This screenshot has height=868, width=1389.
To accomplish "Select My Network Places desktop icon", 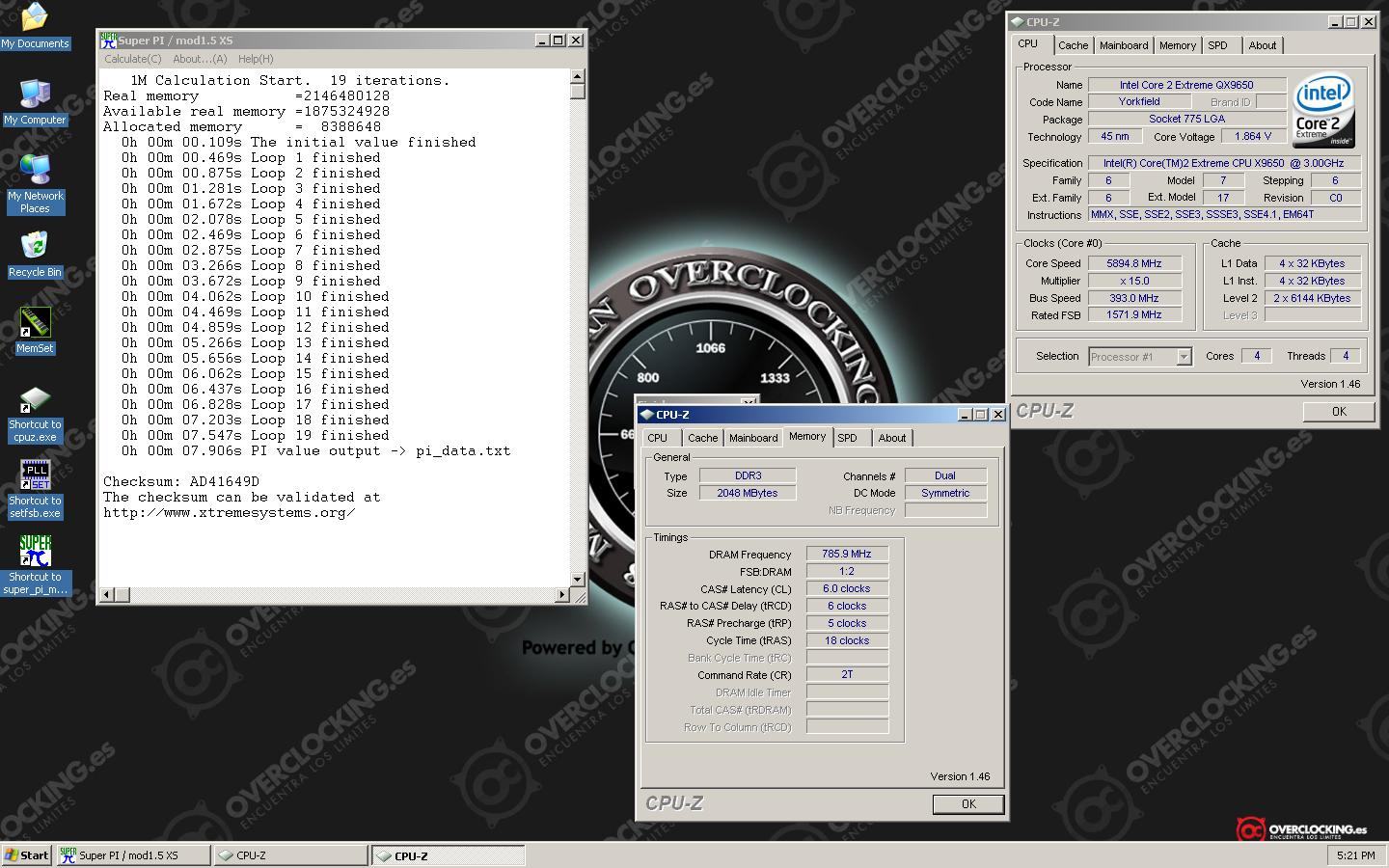I will tap(35, 184).
